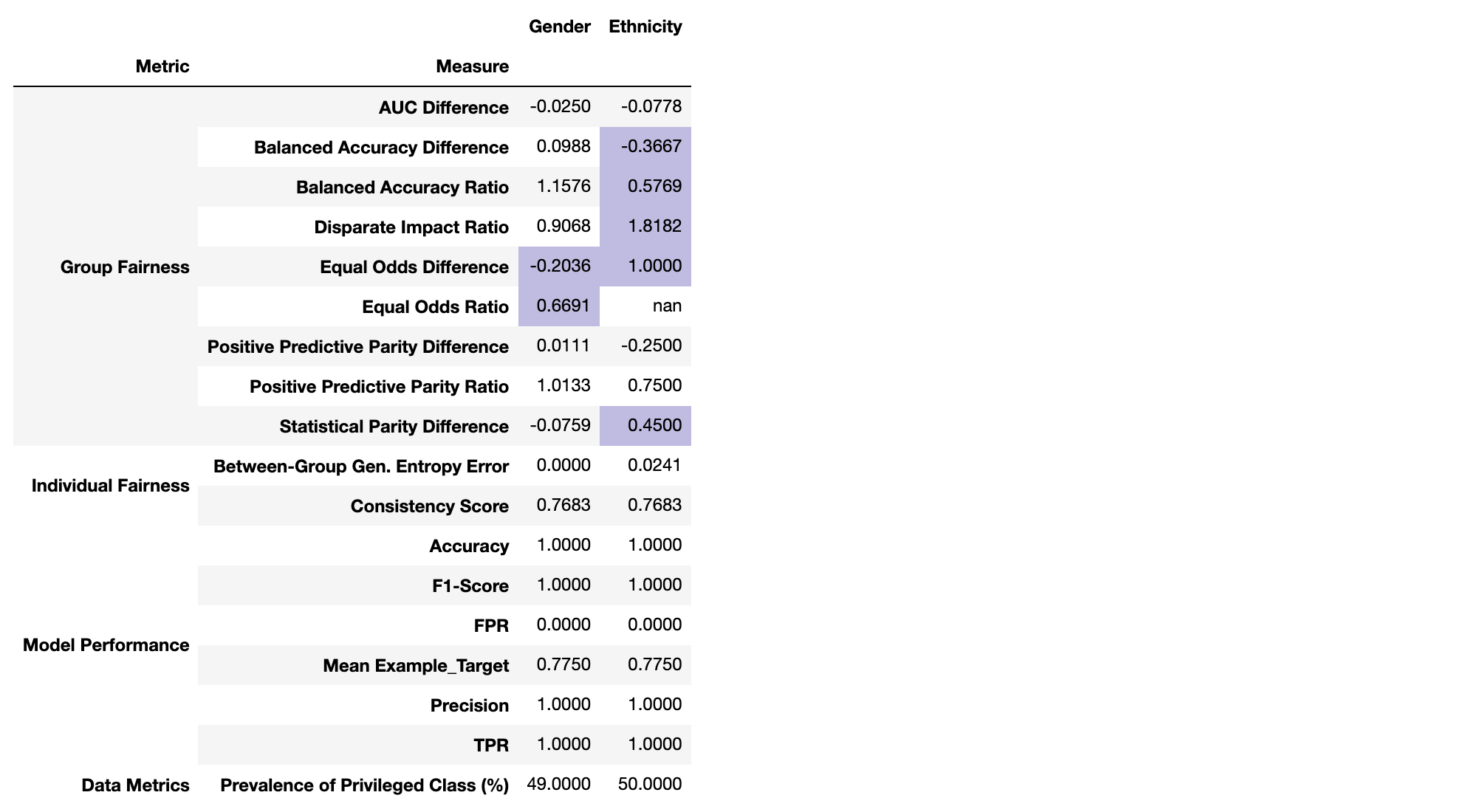Click the Consistency Score measure label

tap(429, 506)
